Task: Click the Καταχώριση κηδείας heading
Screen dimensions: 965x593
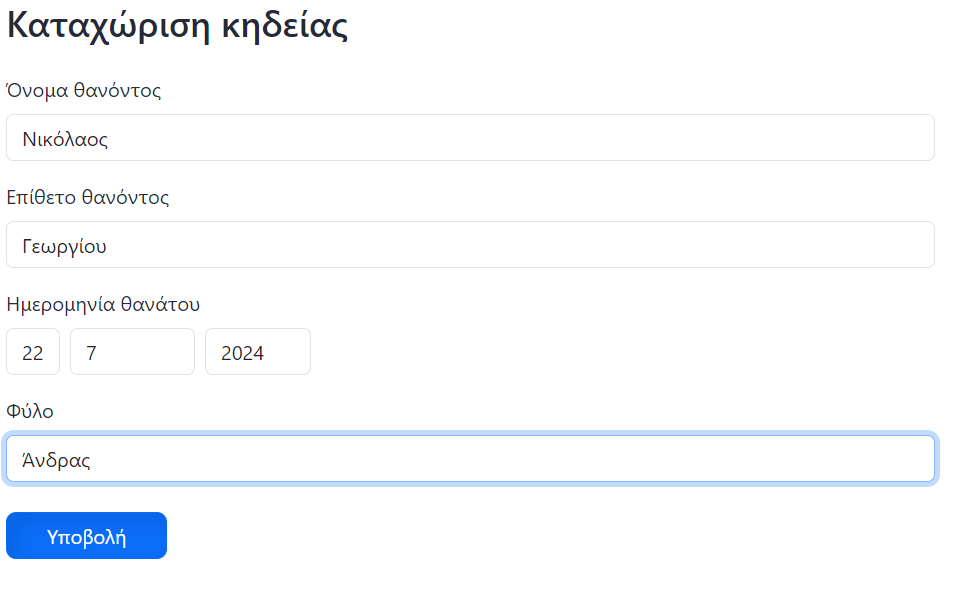Action: point(177,26)
